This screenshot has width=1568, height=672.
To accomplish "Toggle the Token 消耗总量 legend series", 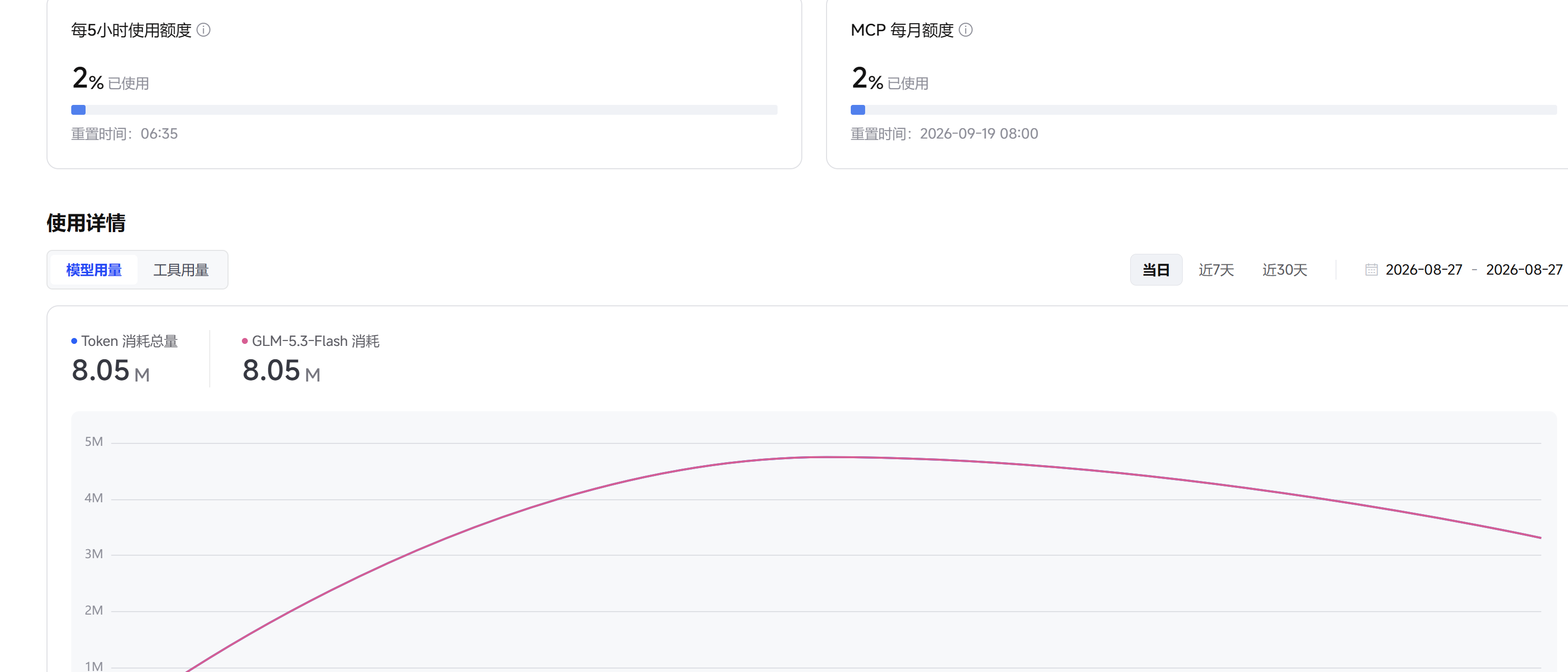I will coord(125,341).
